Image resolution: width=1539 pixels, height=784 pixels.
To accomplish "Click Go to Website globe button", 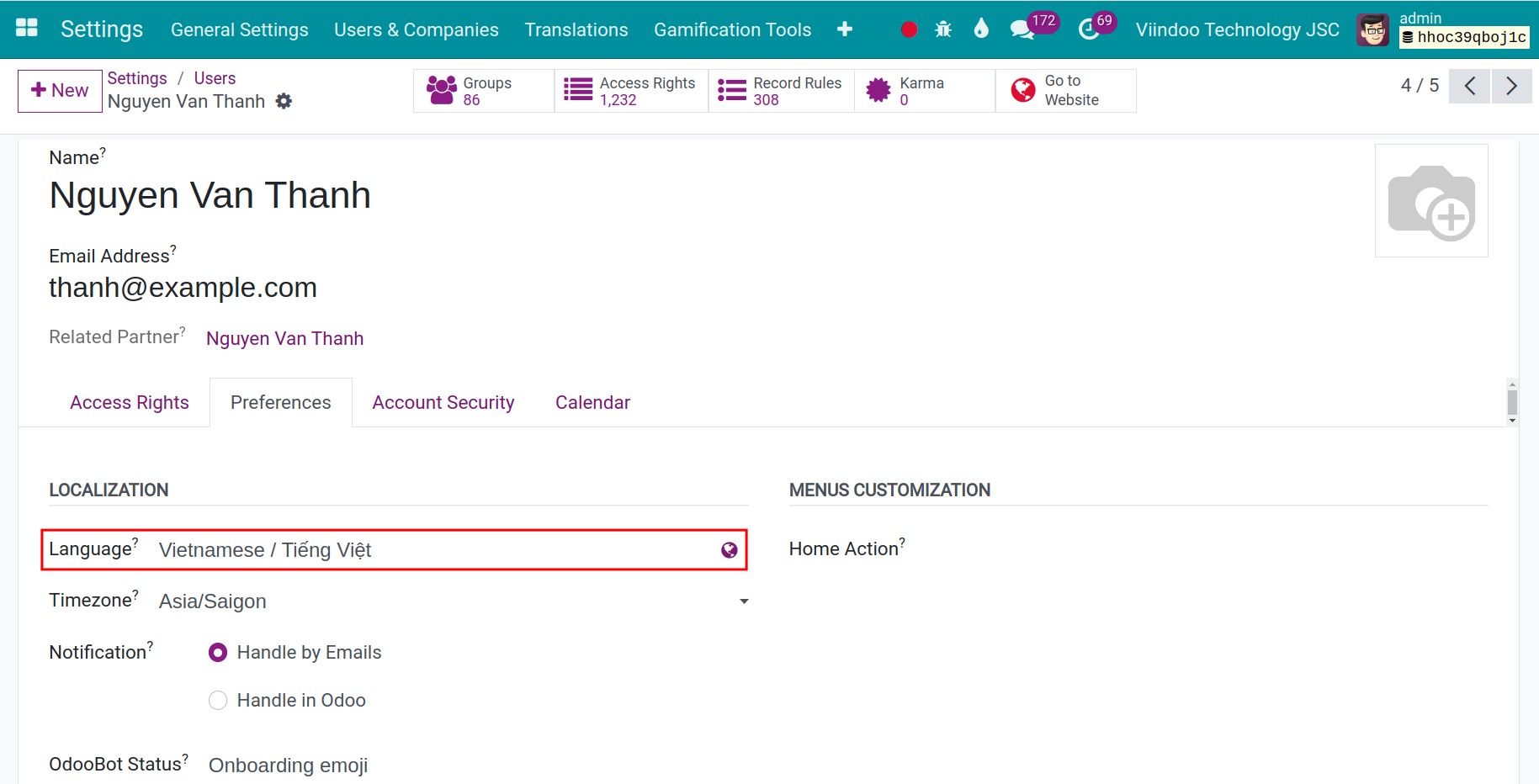I will coord(1066,91).
